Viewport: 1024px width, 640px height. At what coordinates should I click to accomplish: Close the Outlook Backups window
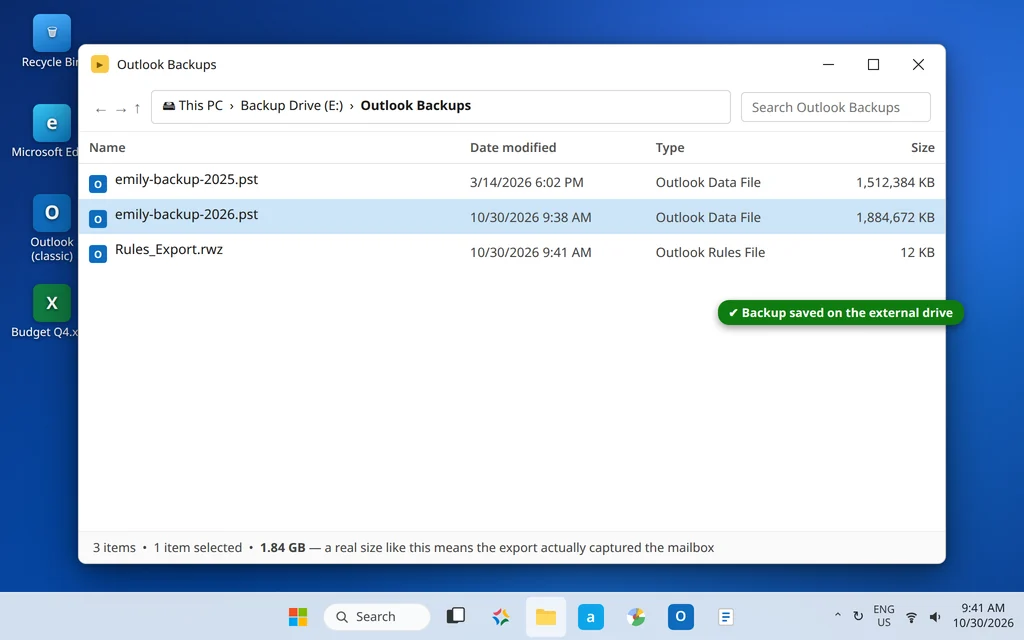point(918,65)
